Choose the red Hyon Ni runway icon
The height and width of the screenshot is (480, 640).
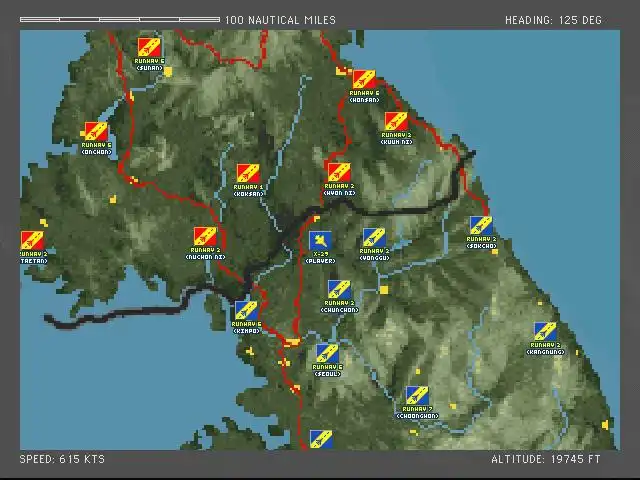pyautogui.click(x=339, y=173)
